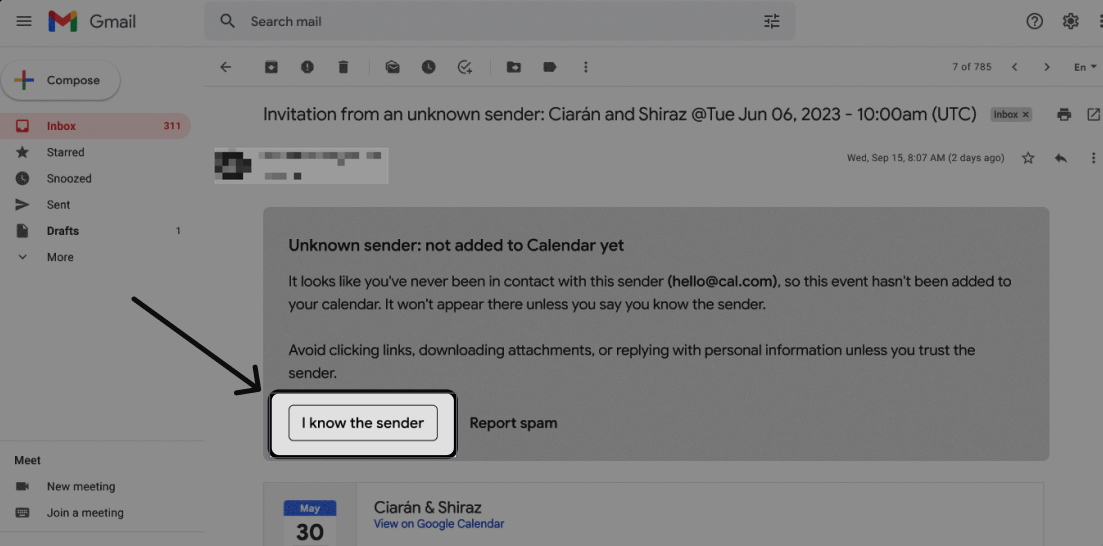Click the Ciarán & Shiraz event title
This screenshot has width=1103, height=546.
click(428, 507)
